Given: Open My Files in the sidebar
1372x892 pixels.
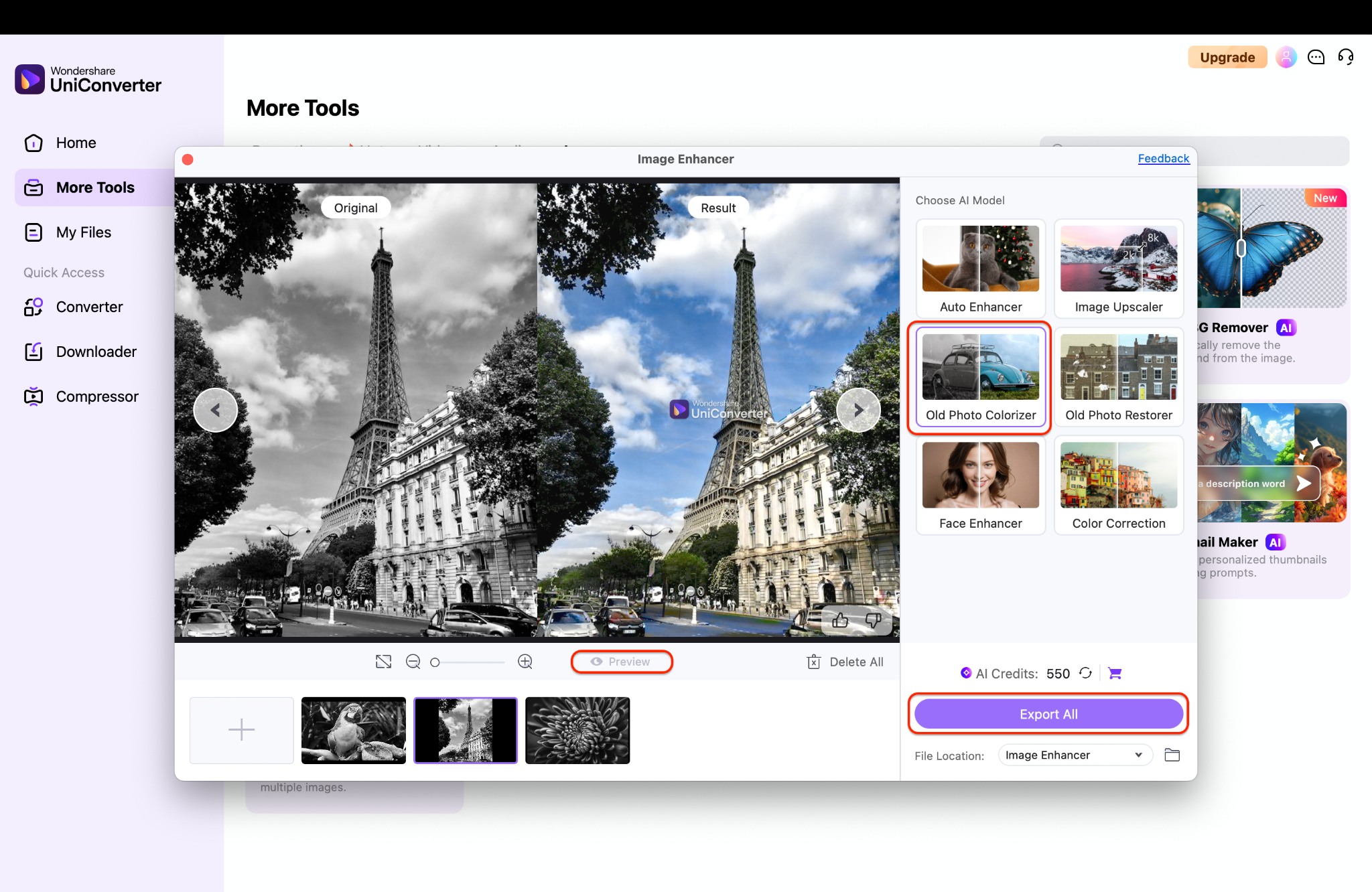Looking at the screenshot, I should click(83, 232).
